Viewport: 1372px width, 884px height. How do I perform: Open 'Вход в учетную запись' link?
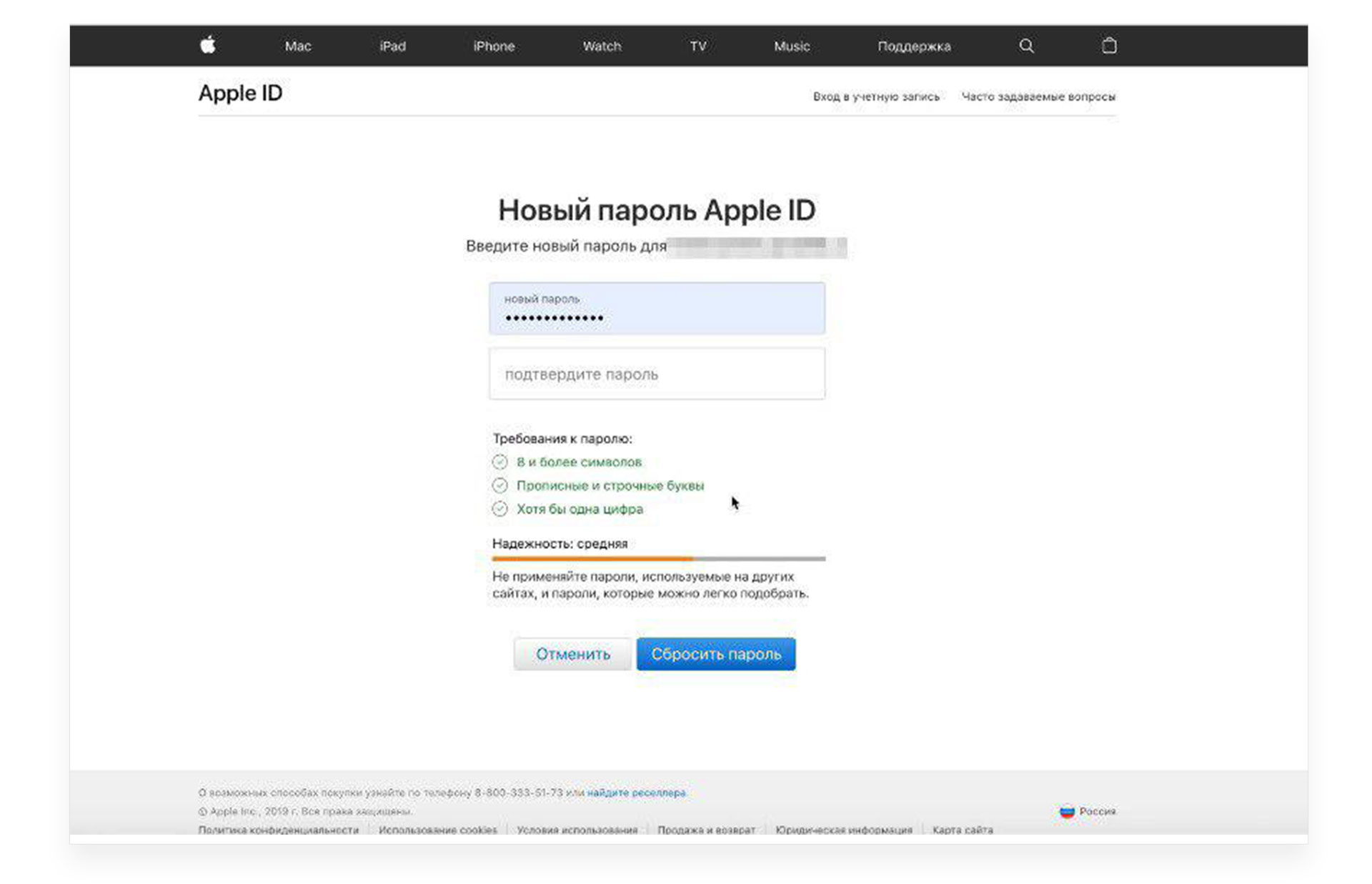pos(876,96)
